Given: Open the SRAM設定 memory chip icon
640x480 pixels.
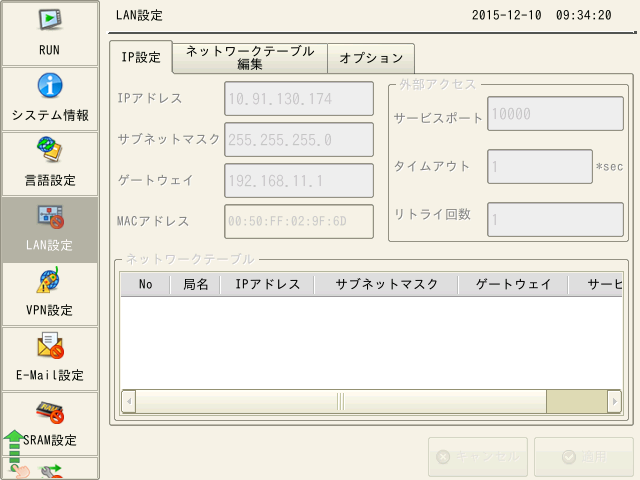Looking at the screenshot, I should (50, 411).
